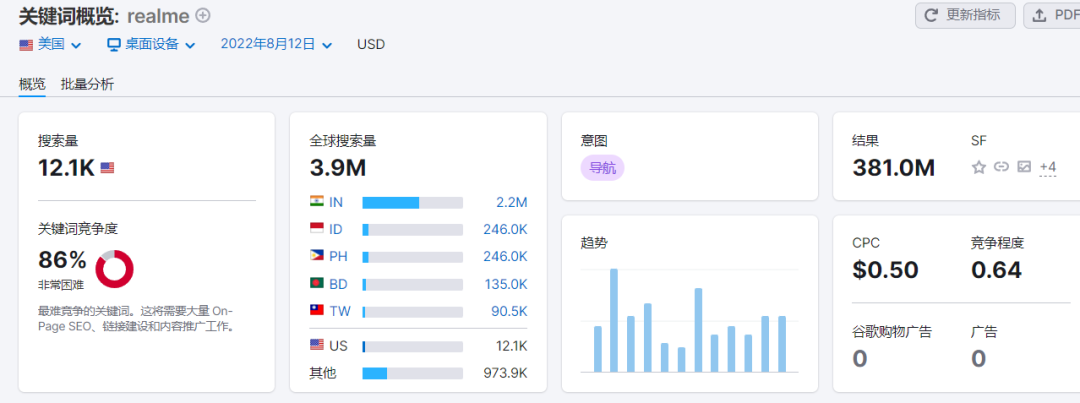Click the 其他 volume progress bar
Image resolution: width=1080 pixels, height=403 pixels.
[413, 373]
